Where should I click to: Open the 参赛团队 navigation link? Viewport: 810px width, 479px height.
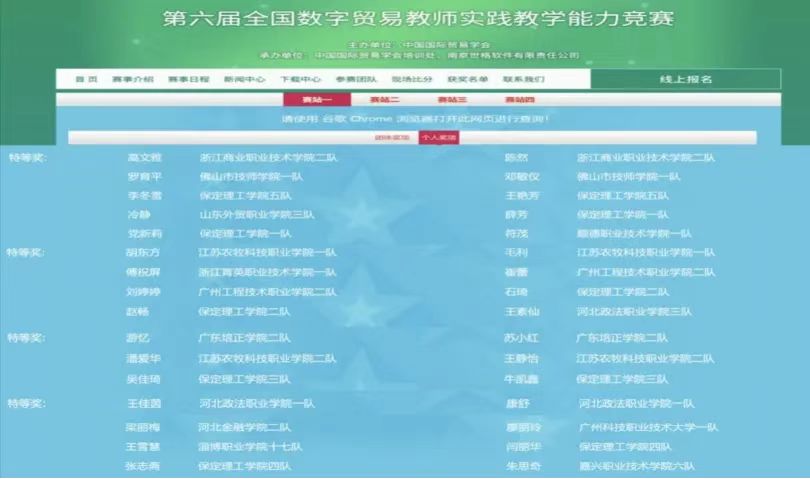pyautogui.click(x=356, y=79)
